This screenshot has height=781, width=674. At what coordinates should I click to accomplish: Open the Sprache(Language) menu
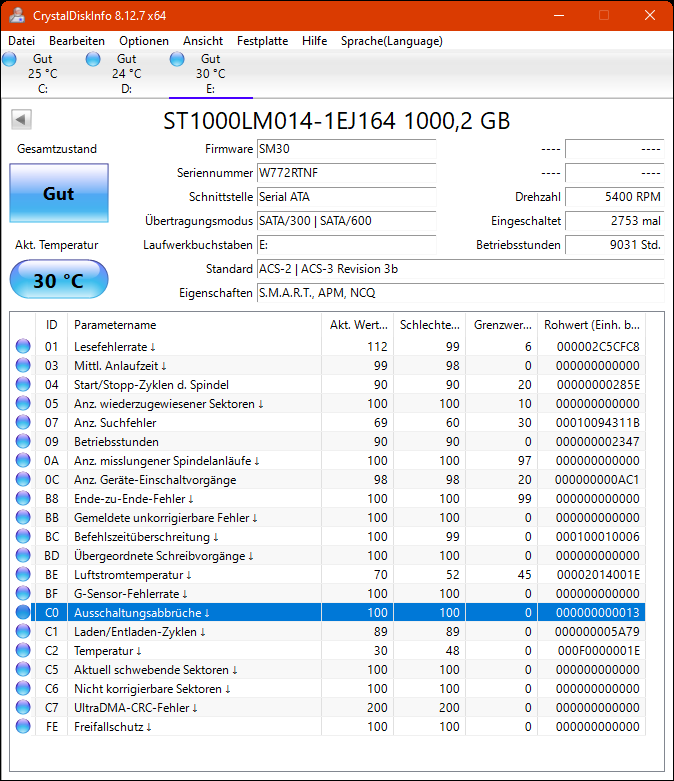tap(392, 41)
